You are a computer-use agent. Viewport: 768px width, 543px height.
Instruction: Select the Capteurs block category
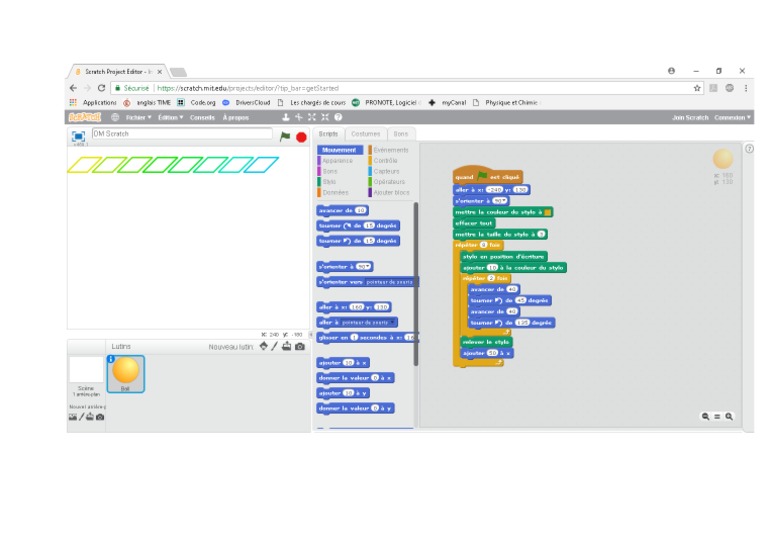[386, 171]
